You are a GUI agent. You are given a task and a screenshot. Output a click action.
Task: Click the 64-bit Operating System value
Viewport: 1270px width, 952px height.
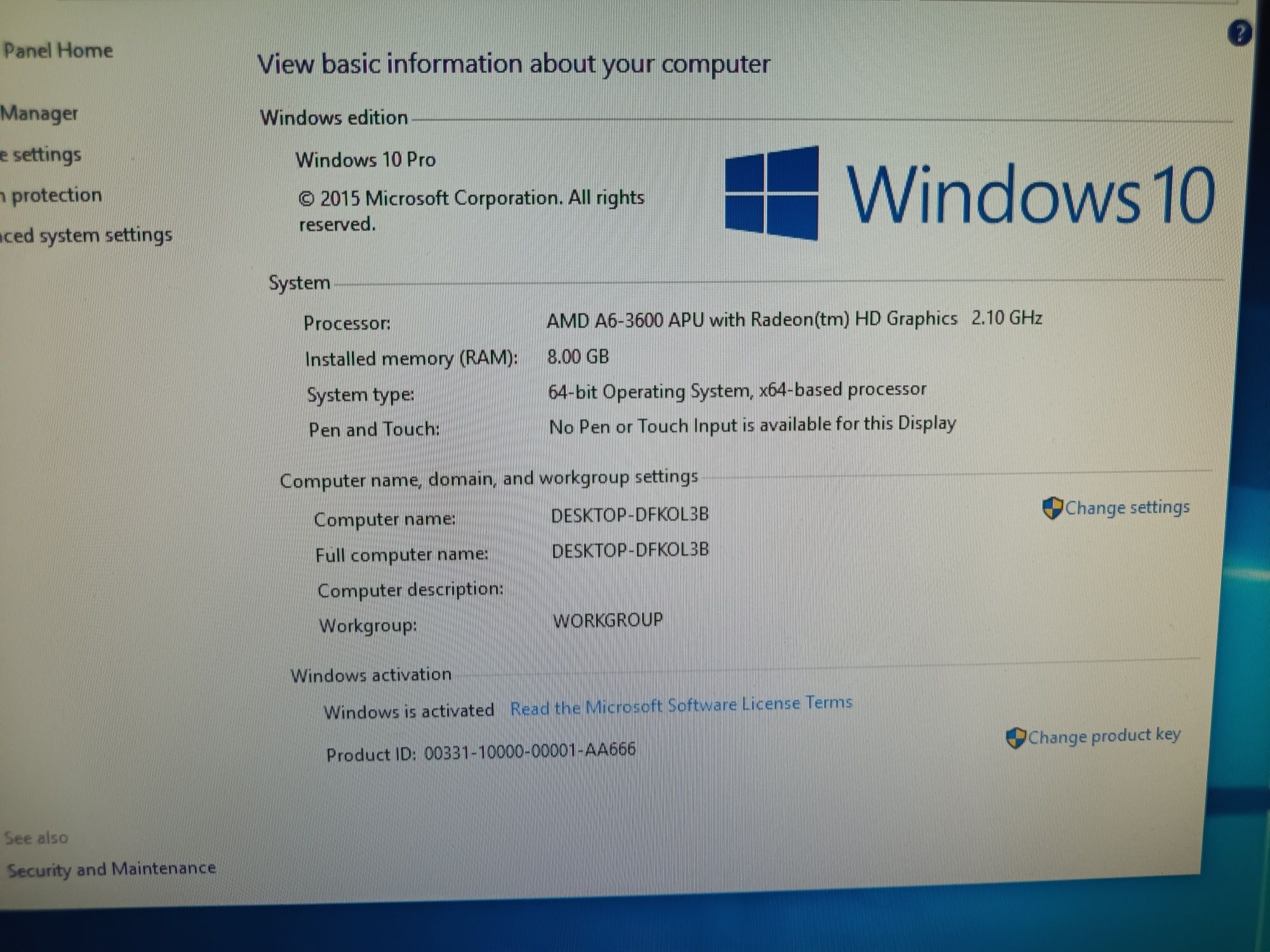737,391
